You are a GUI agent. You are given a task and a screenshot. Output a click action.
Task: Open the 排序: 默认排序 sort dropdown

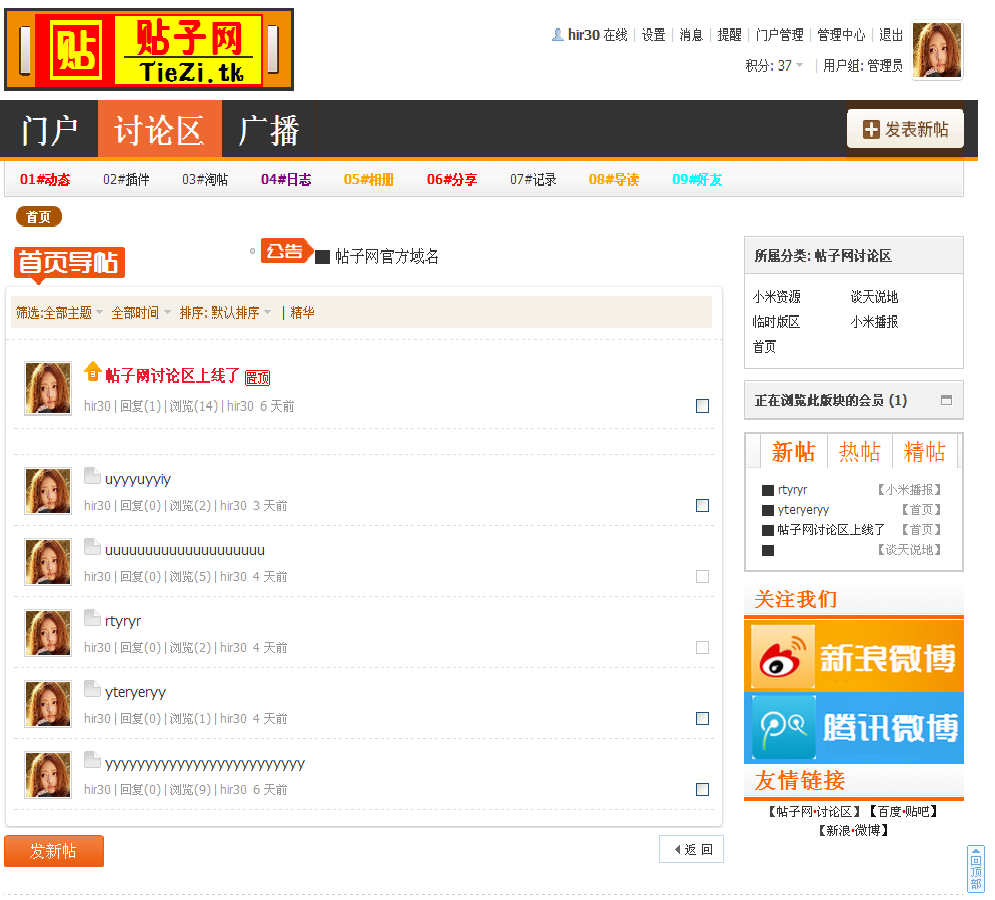pyautogui.click(x=225, y=313)
